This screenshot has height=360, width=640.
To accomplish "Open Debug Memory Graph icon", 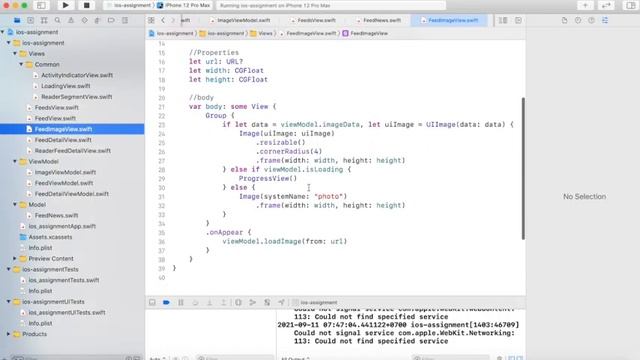I will coord(253,302).
